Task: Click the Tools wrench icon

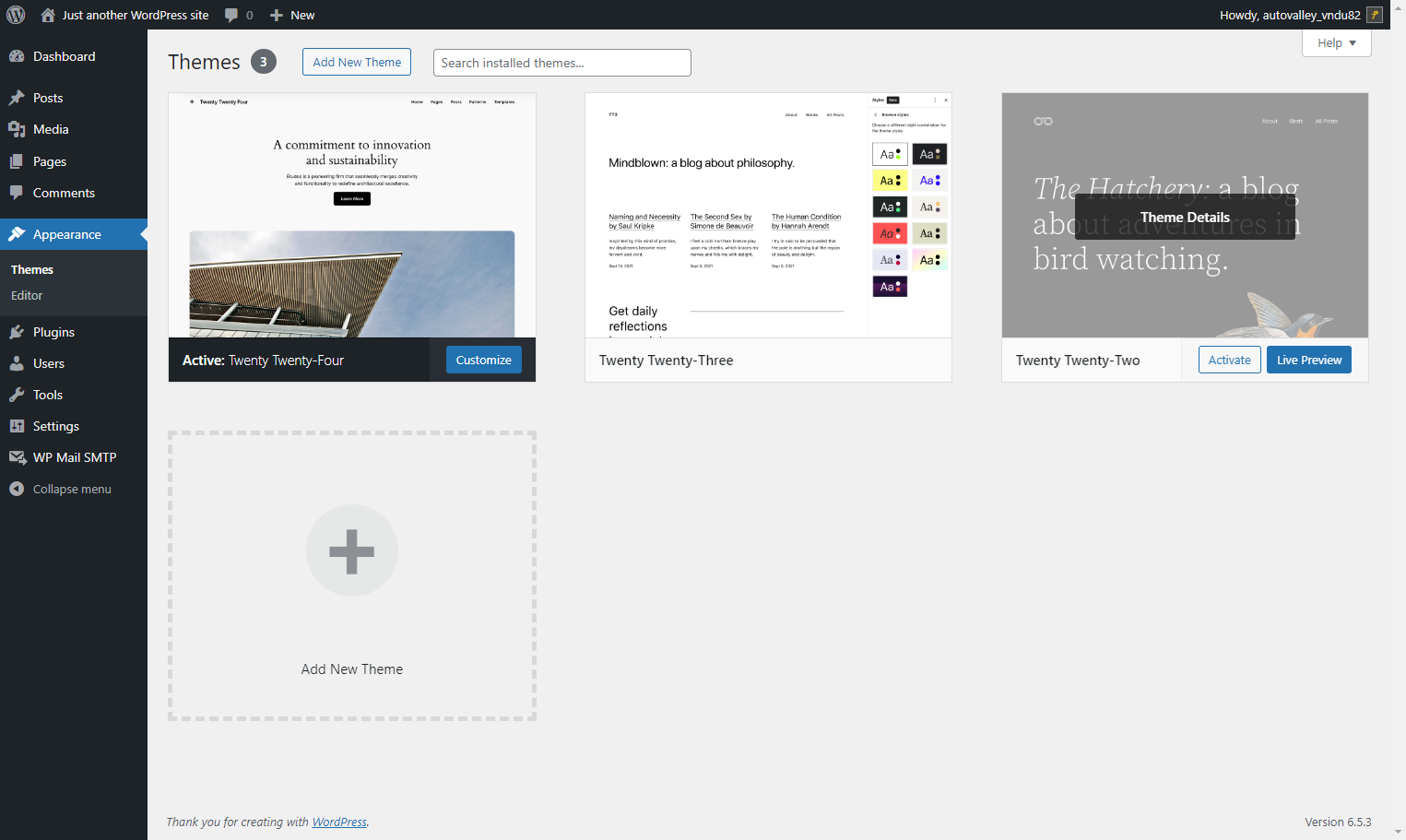Action: tap(17, 395)
